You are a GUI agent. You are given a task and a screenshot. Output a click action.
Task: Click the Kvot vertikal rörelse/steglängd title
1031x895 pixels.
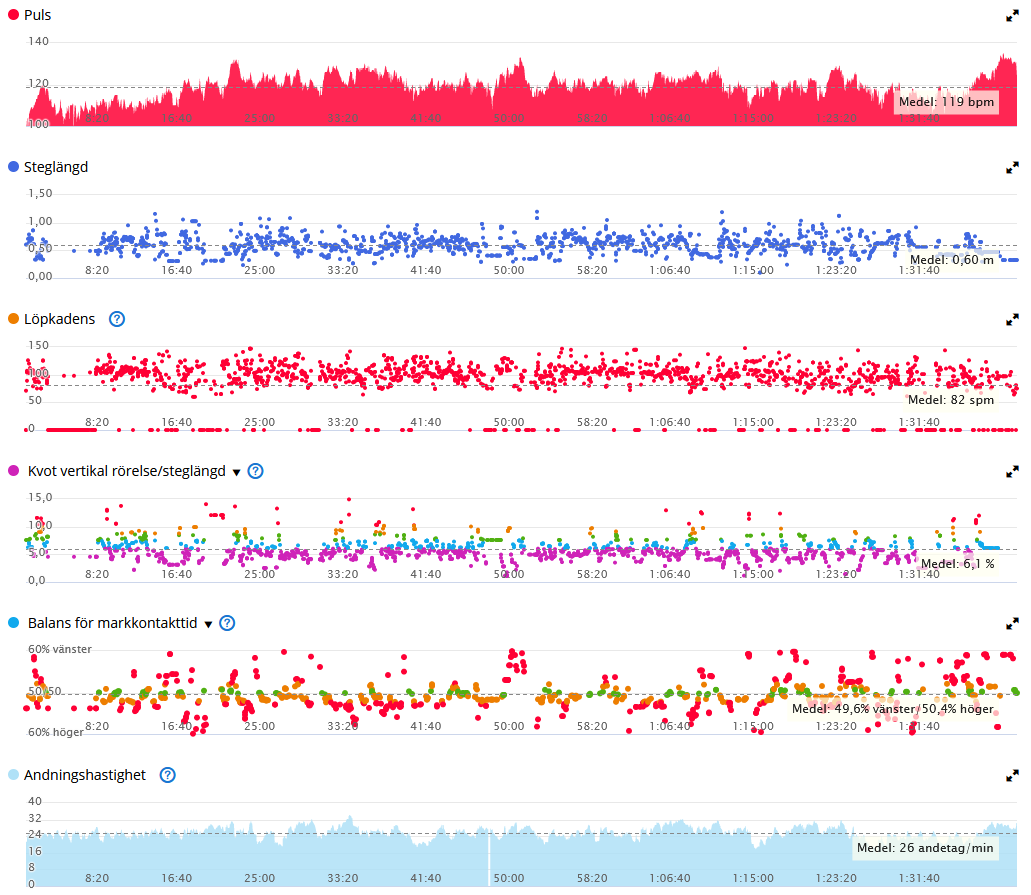point(126,471)
